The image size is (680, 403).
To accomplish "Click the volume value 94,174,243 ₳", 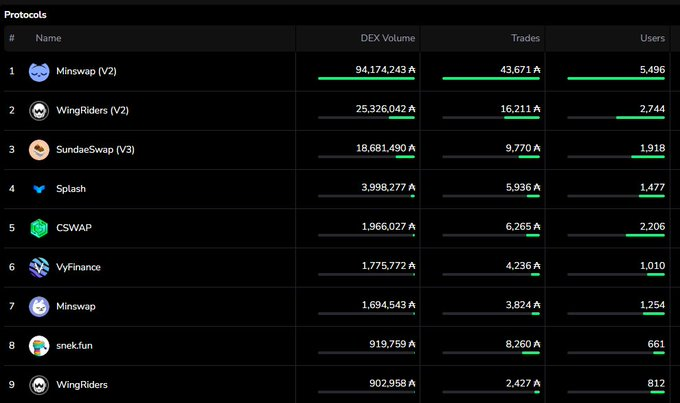I will pyautogui.click(x=385, y=70).
